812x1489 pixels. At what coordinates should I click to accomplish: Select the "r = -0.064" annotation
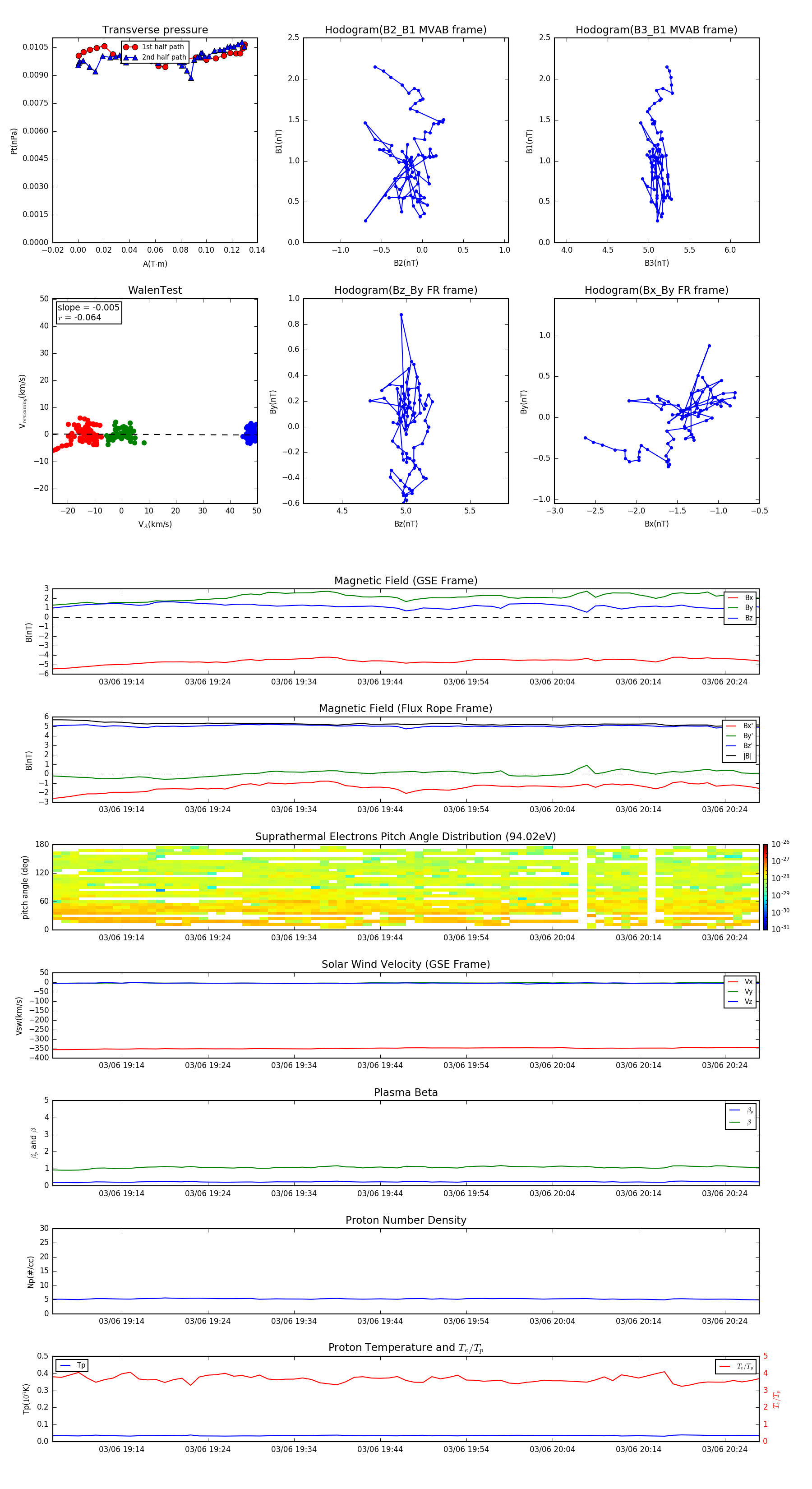(x=80, y=317)
